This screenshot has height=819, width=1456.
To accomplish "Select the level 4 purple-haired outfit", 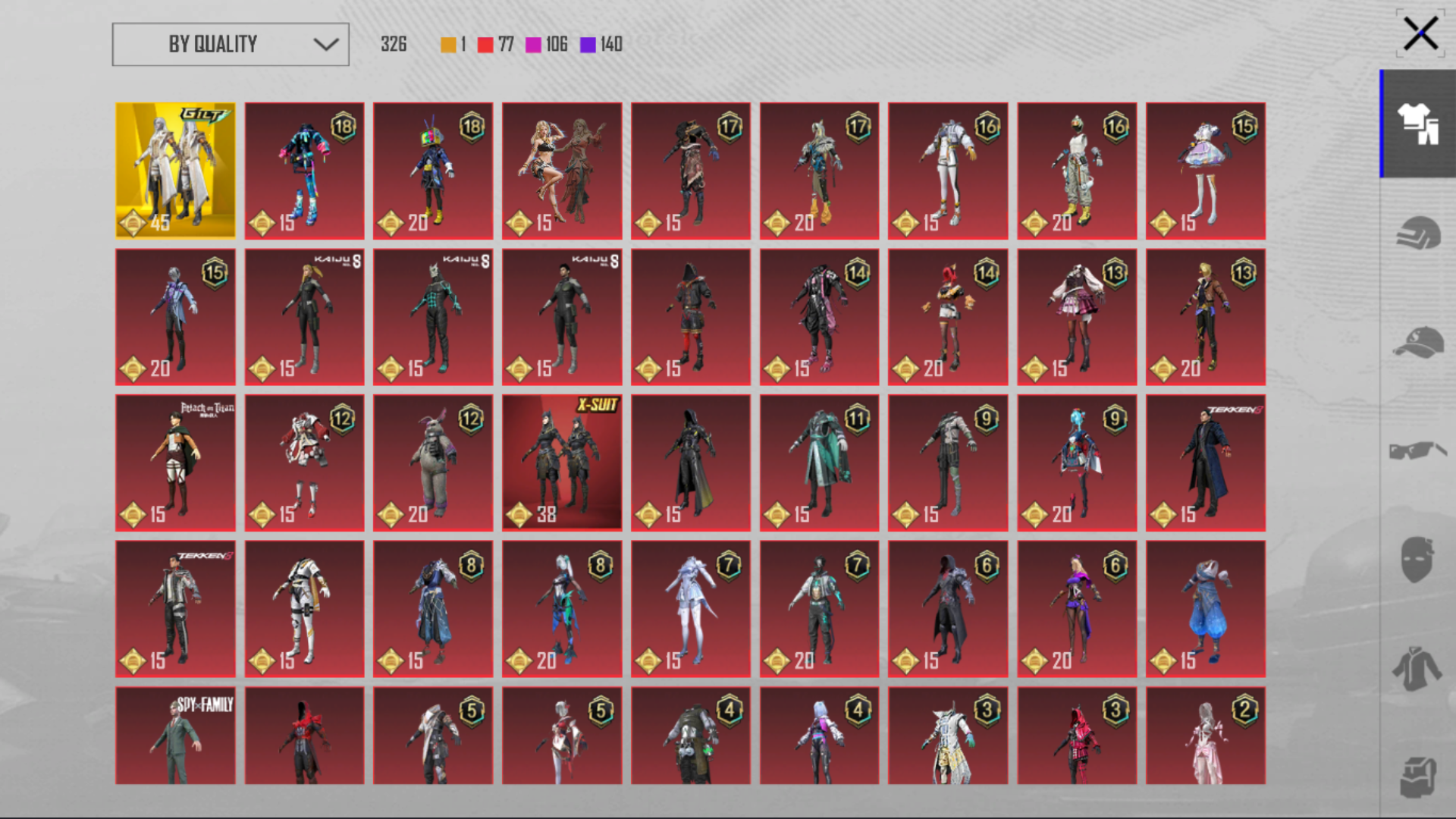I will pos(819,736).
